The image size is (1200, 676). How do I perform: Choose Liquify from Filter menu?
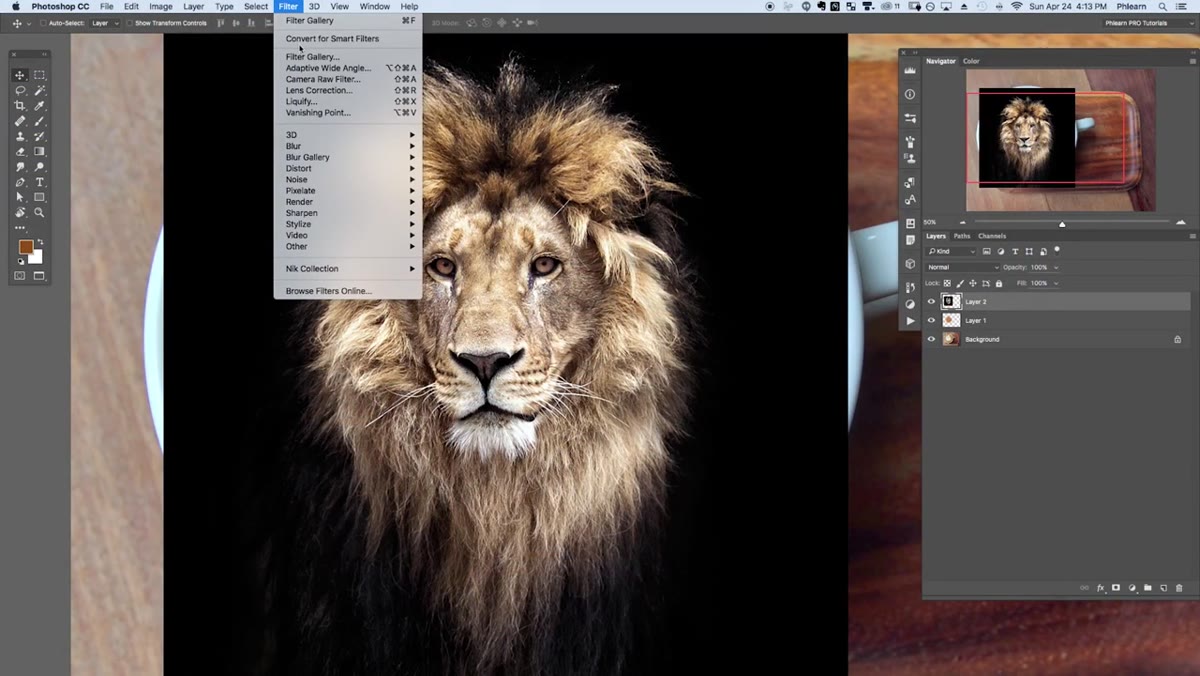pos(348,101)
